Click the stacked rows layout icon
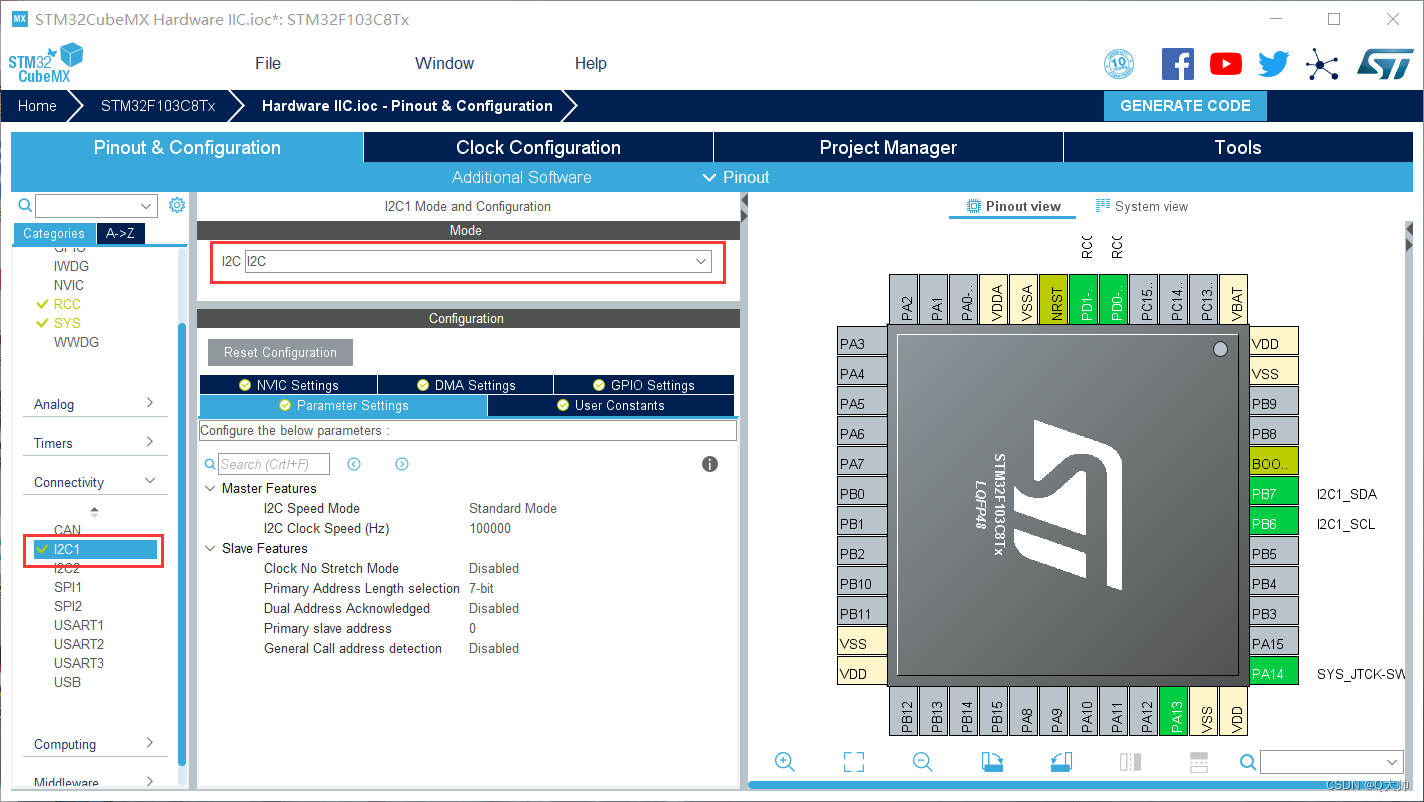The height and width of the screenshot is (802, 1424). [1199, 762]
